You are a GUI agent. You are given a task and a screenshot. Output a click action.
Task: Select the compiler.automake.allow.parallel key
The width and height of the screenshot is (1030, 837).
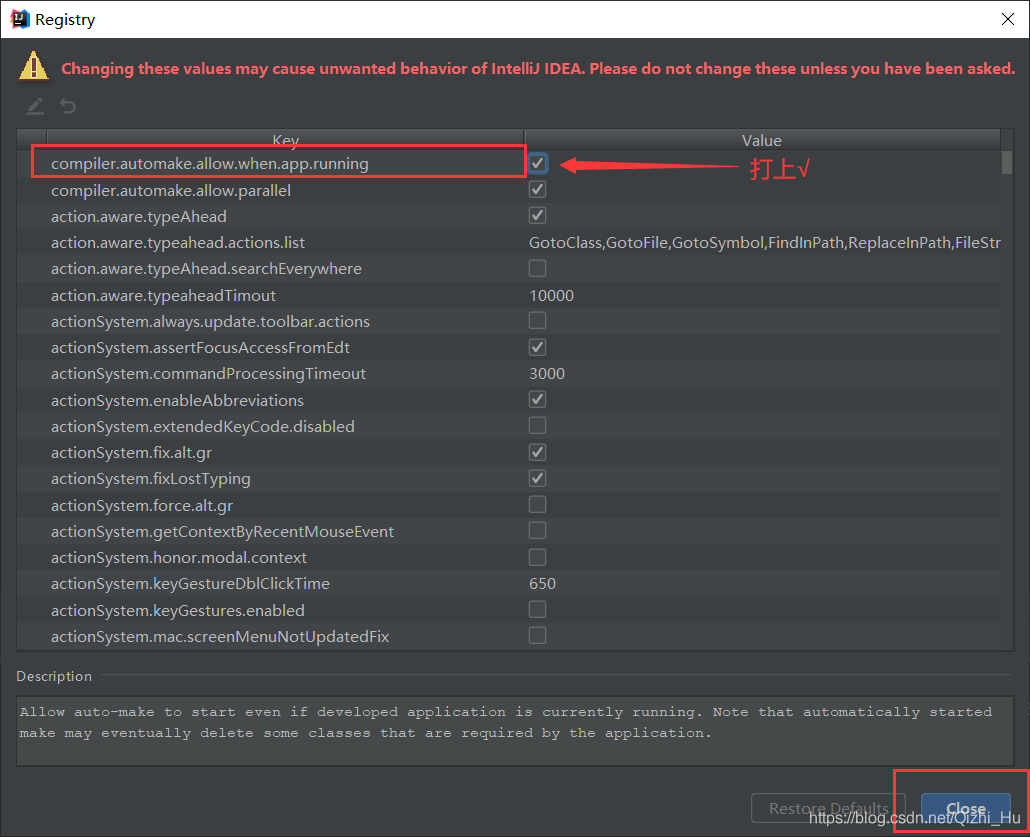pos(171,191)
